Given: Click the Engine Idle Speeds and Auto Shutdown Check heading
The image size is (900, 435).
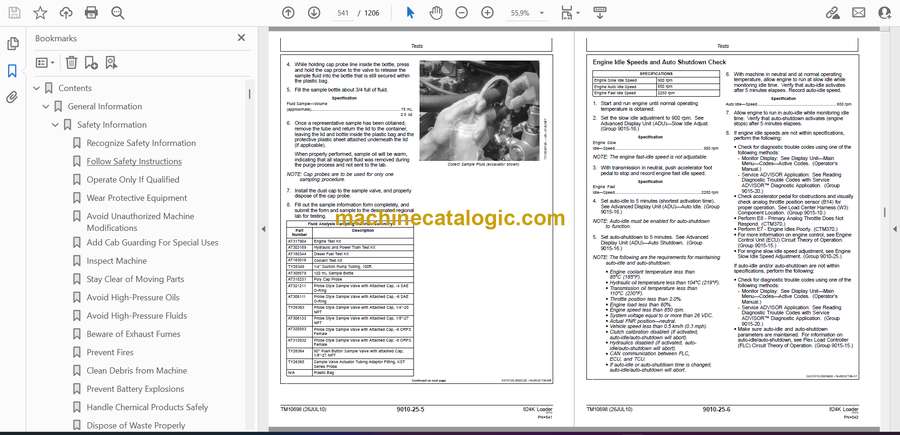Looking at the screenshot, I should (x=659, y=62).
